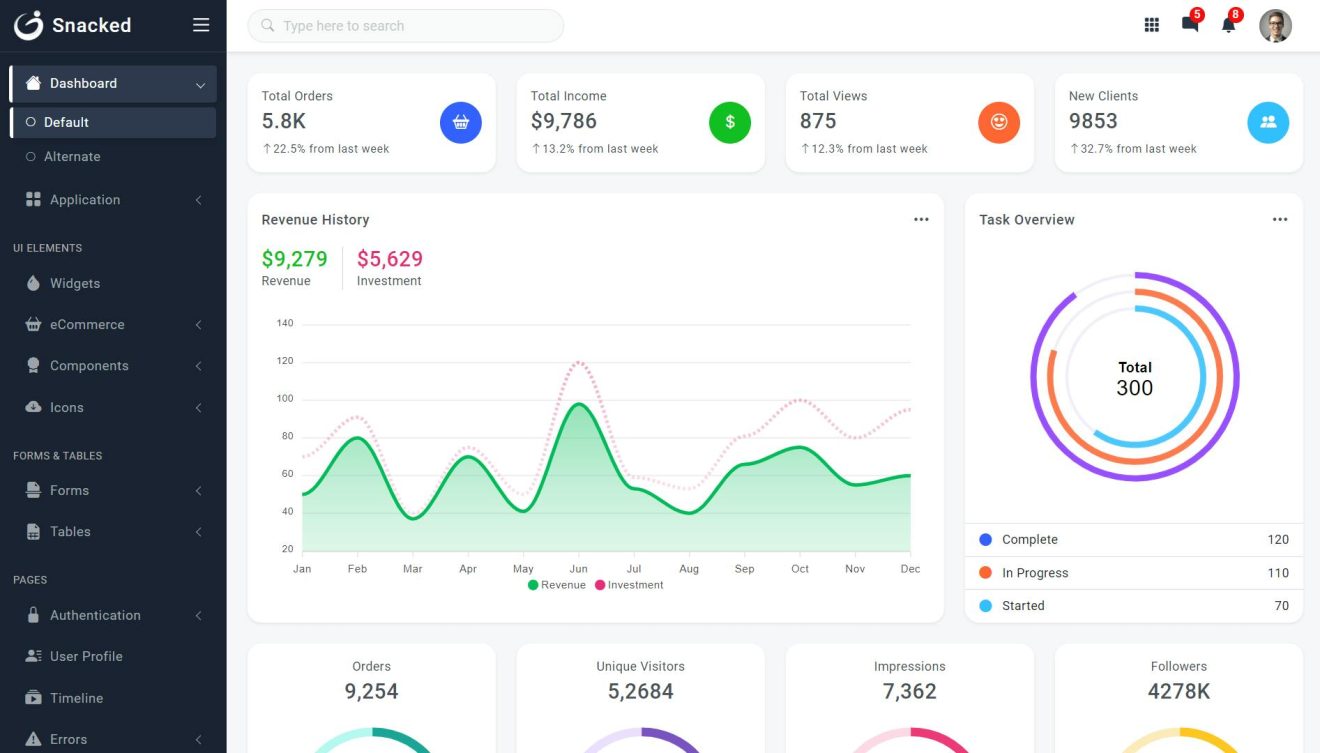Expand the eCommerce sidebar menu
This screenshot has height=753, width=1320.
(x=87, y=324)
